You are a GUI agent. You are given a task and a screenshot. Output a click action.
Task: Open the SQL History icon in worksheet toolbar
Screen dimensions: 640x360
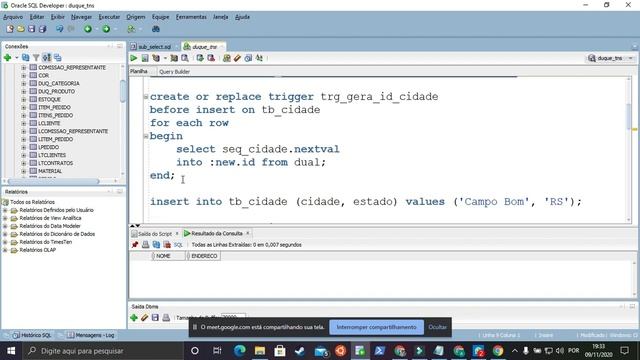[248, 58]
